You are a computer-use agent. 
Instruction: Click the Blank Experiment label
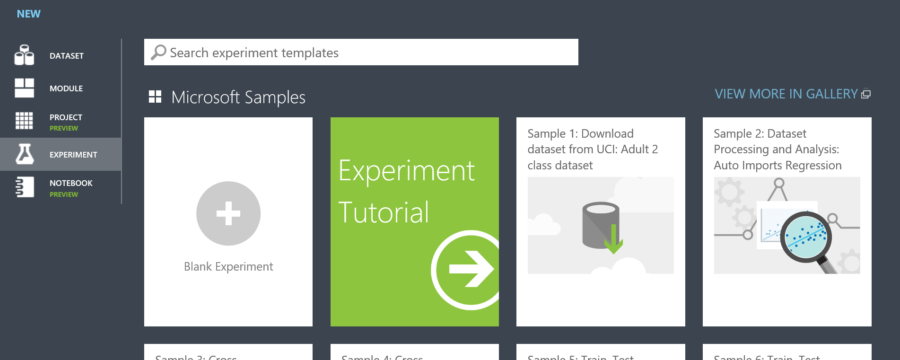coord(228,266)
